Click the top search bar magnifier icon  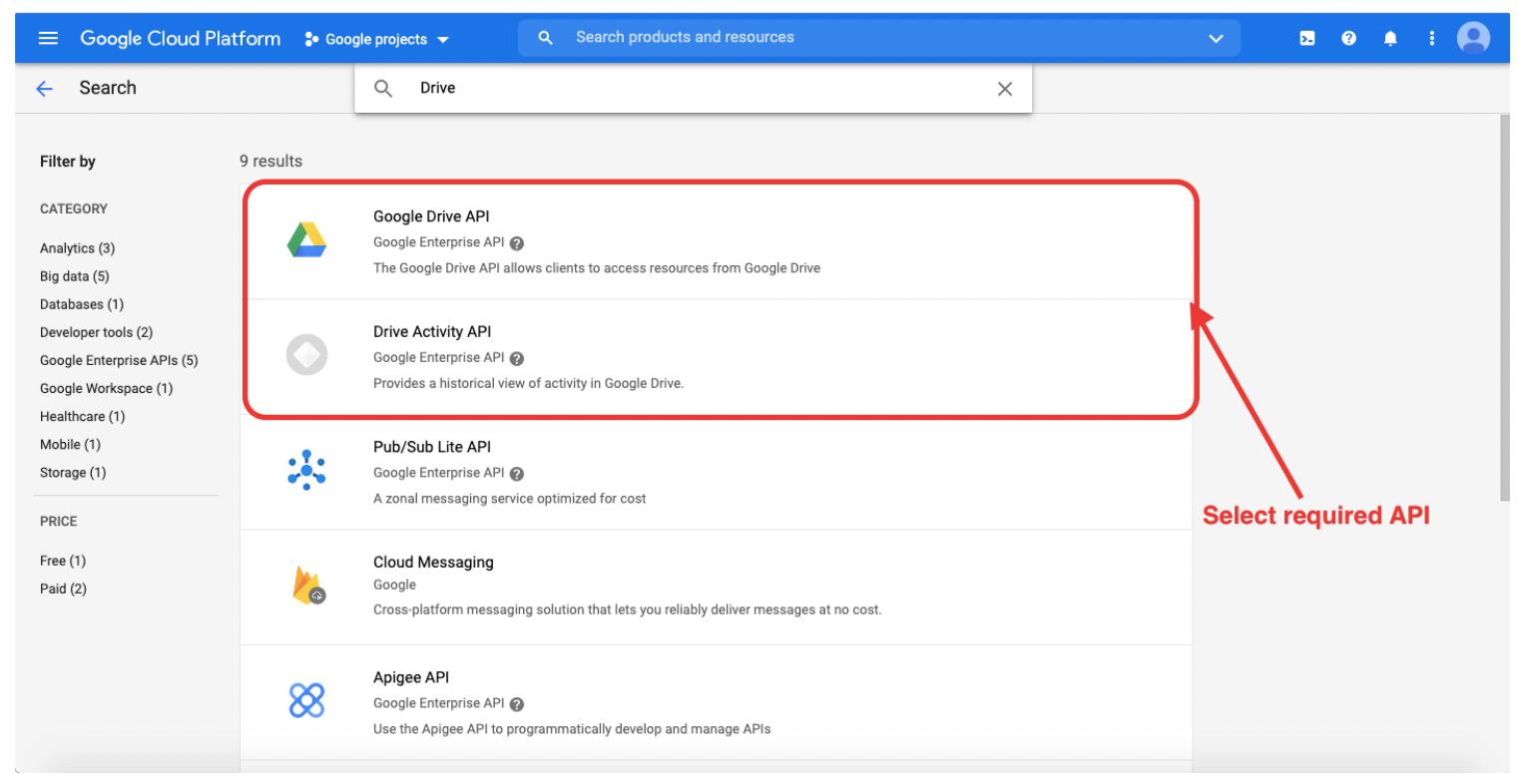point(545,38)
